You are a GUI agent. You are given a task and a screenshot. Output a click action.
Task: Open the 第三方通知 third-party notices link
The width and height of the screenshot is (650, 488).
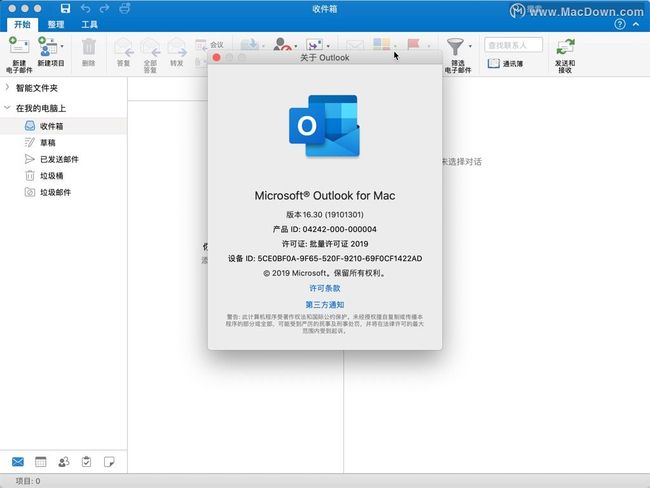pyautogui.click(x=324, y=304)
